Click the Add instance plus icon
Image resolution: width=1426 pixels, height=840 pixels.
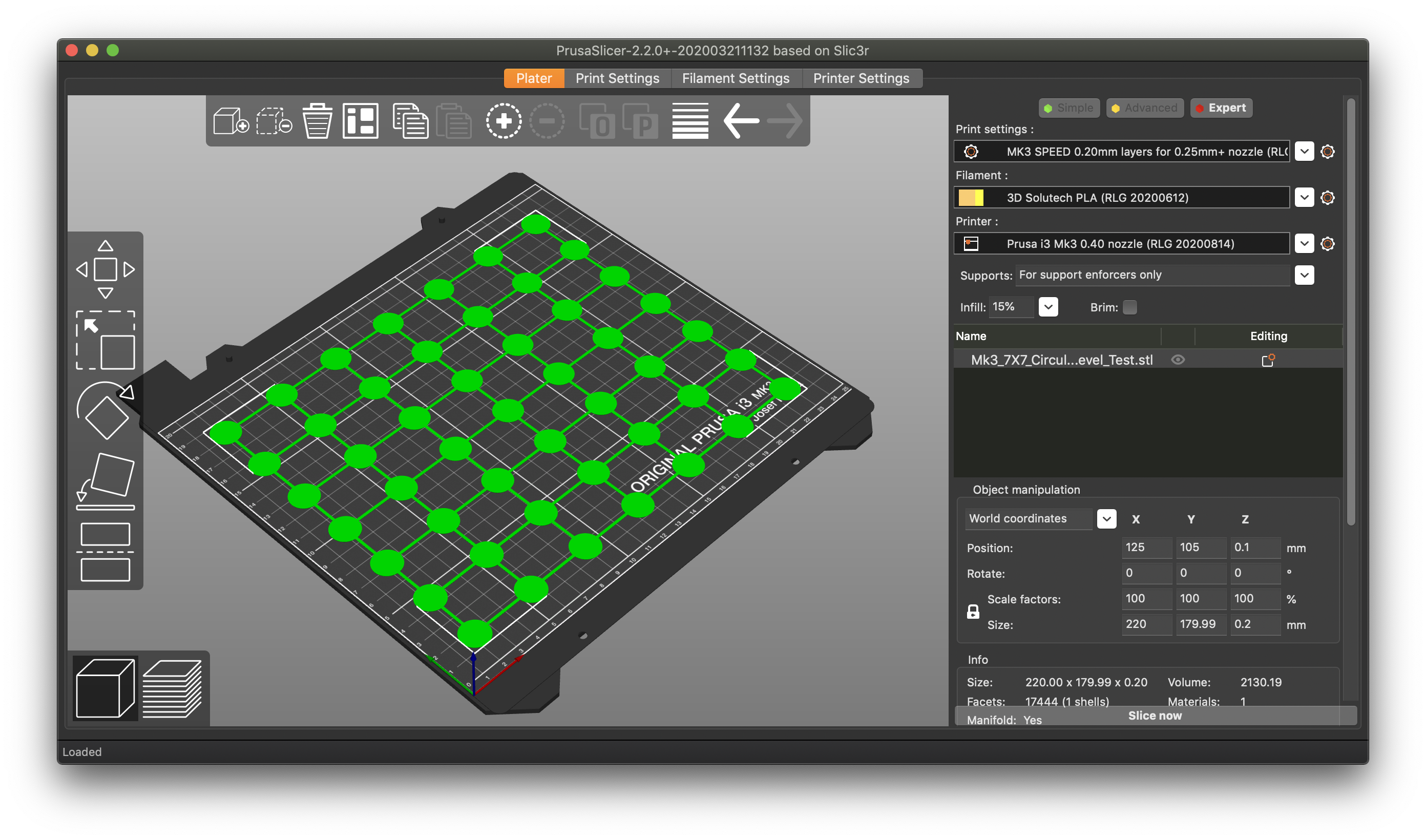tap(504, 120)
